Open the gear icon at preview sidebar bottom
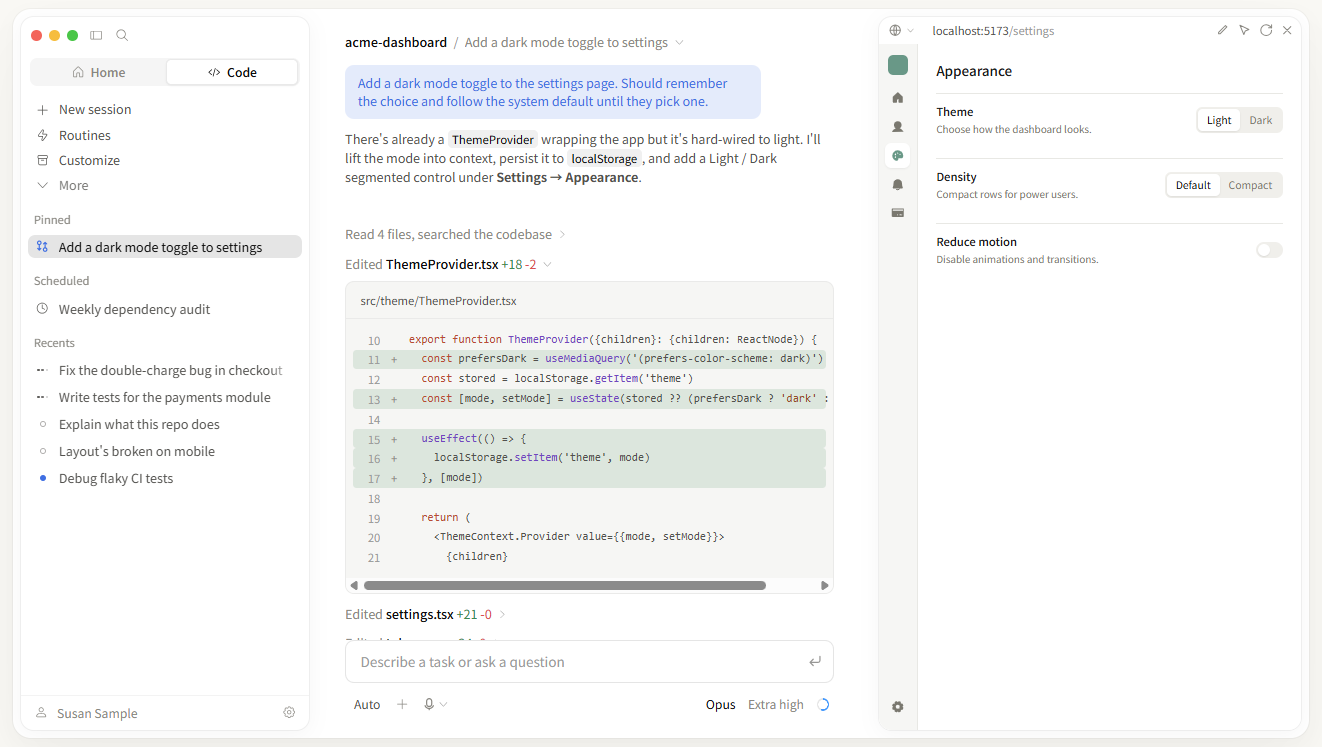 pyautogui.click(x=898, y=706)
